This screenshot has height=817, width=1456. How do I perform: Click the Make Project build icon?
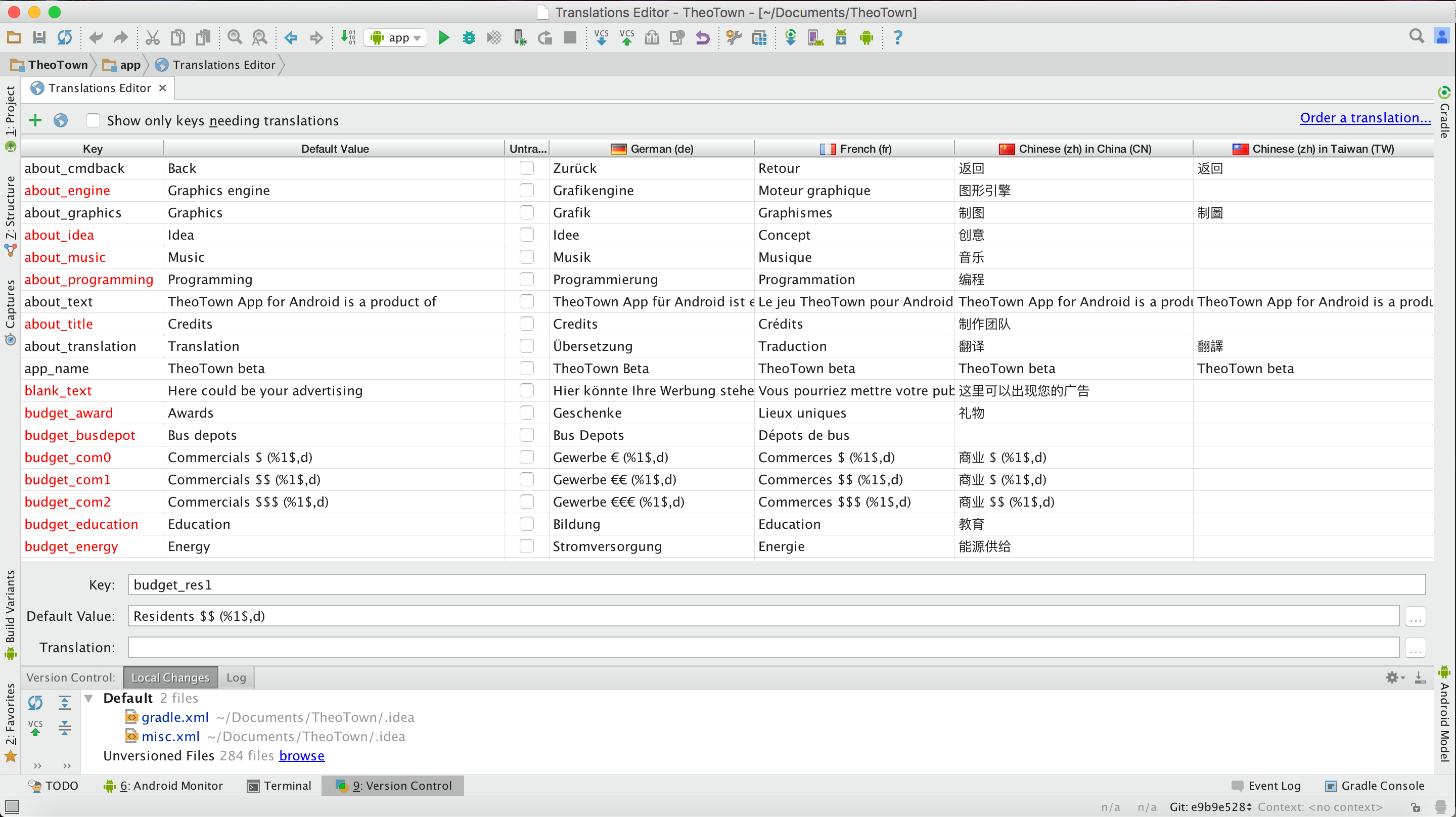tap(348, 38)
